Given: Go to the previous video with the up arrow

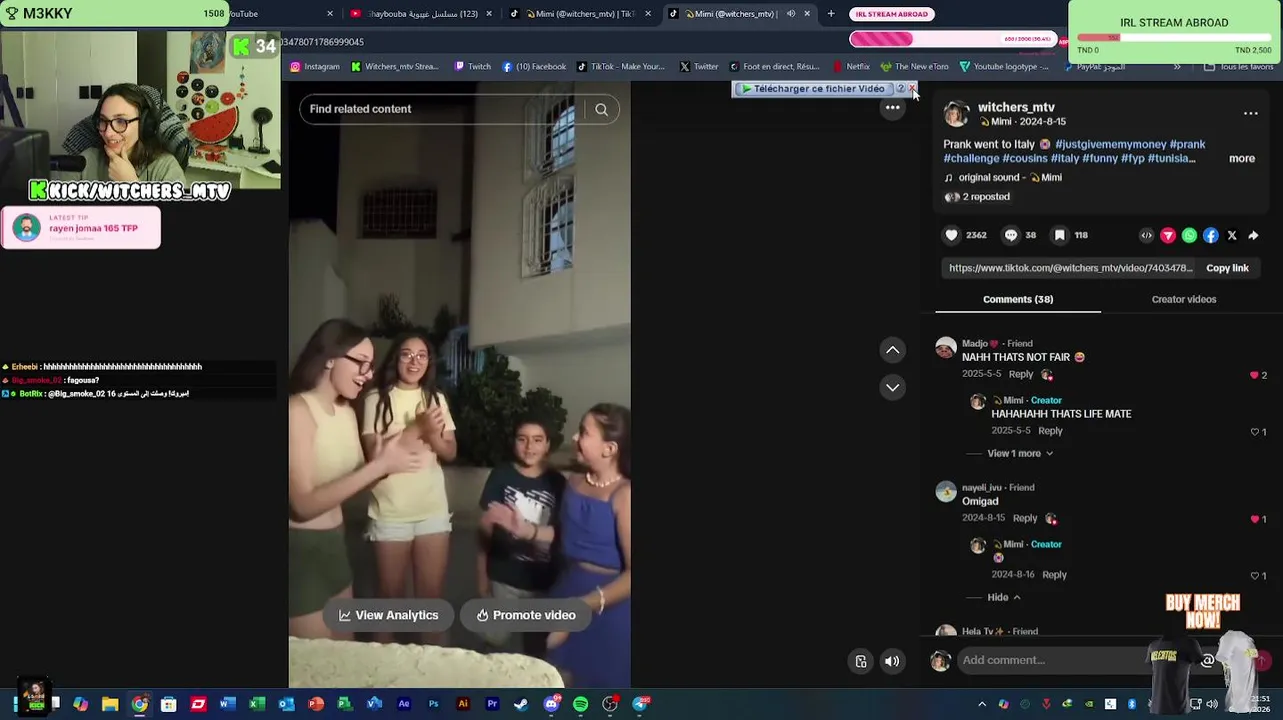Looking at the screenshot, I should tap(892, 350).
